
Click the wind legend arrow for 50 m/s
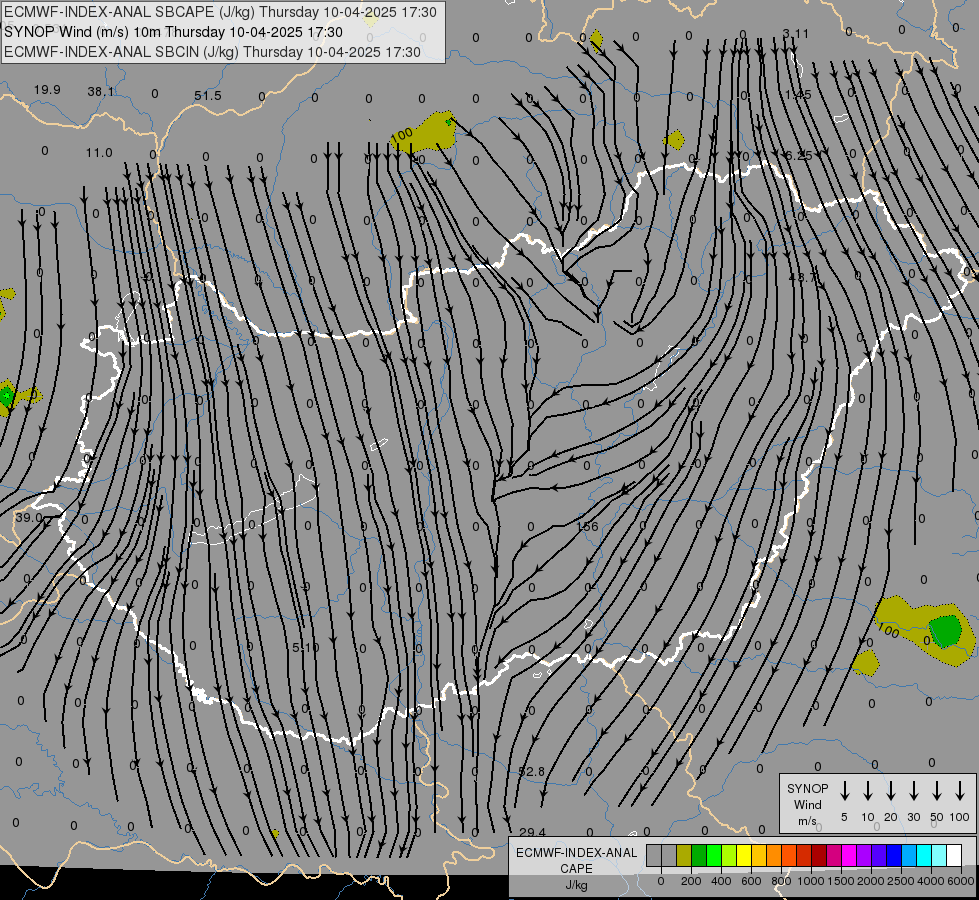click(x=937, y=790)
